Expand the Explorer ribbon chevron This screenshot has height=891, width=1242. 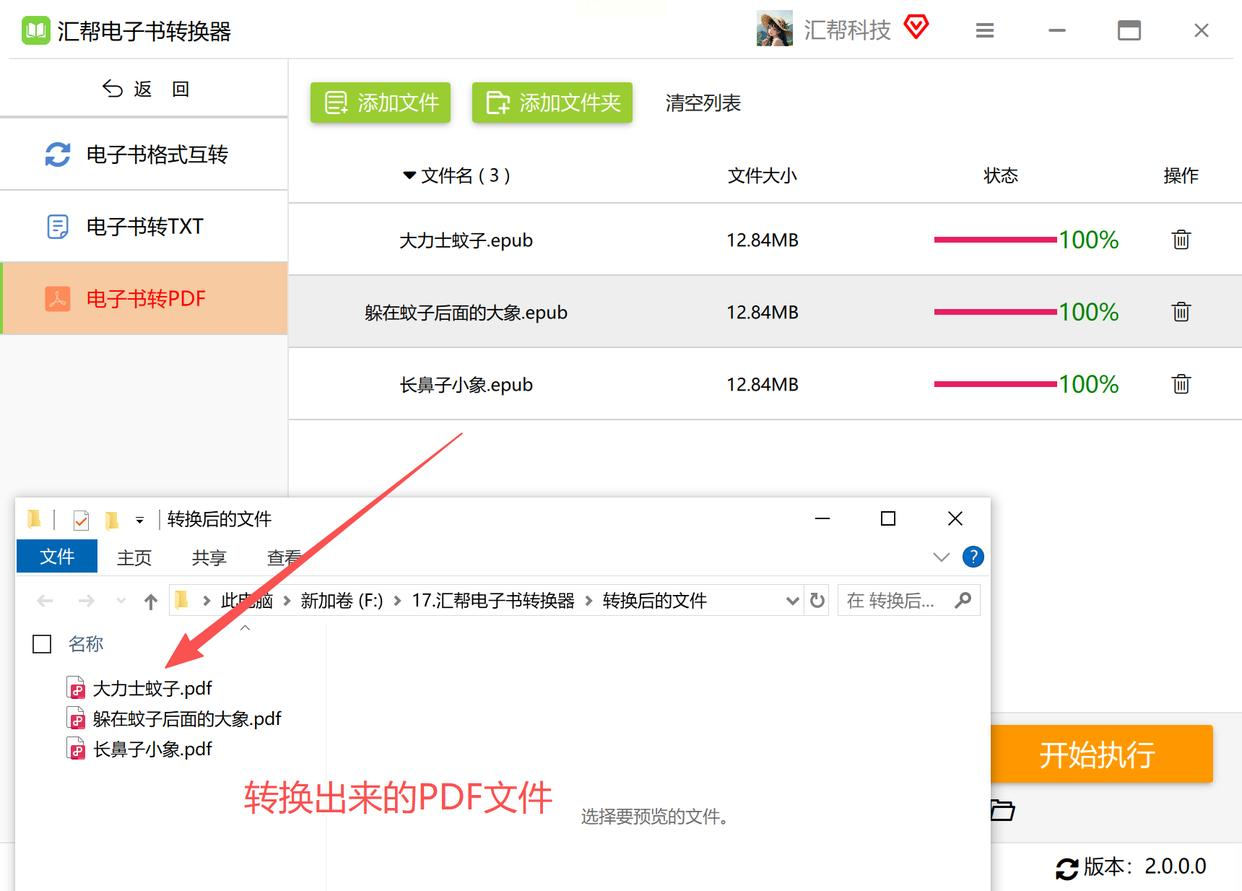[x=941, y=557]
